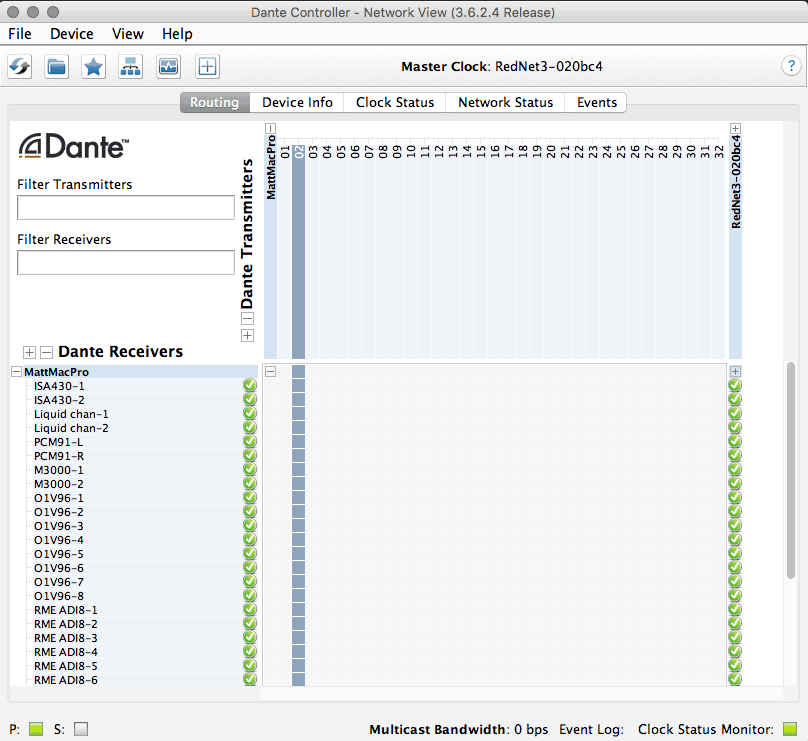Click the vertical scrollbar of receiver list
This screenshot has width=808, height=741.
(790, 470)
